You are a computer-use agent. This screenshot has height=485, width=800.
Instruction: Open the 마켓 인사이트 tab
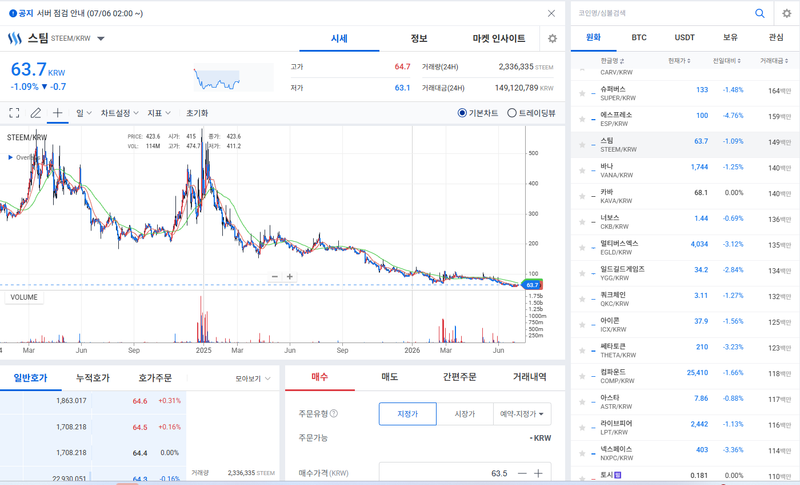coord(498,38)
